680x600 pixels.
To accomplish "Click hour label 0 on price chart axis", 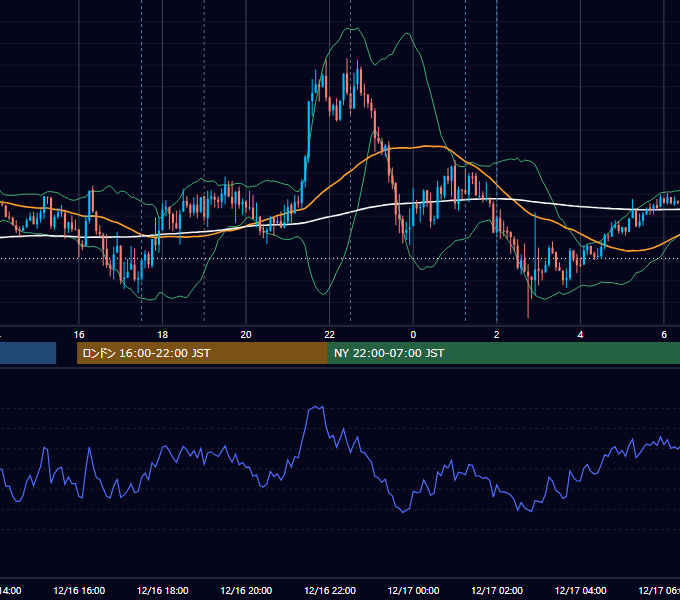I will pyautogui.click(x=413, y=335).
